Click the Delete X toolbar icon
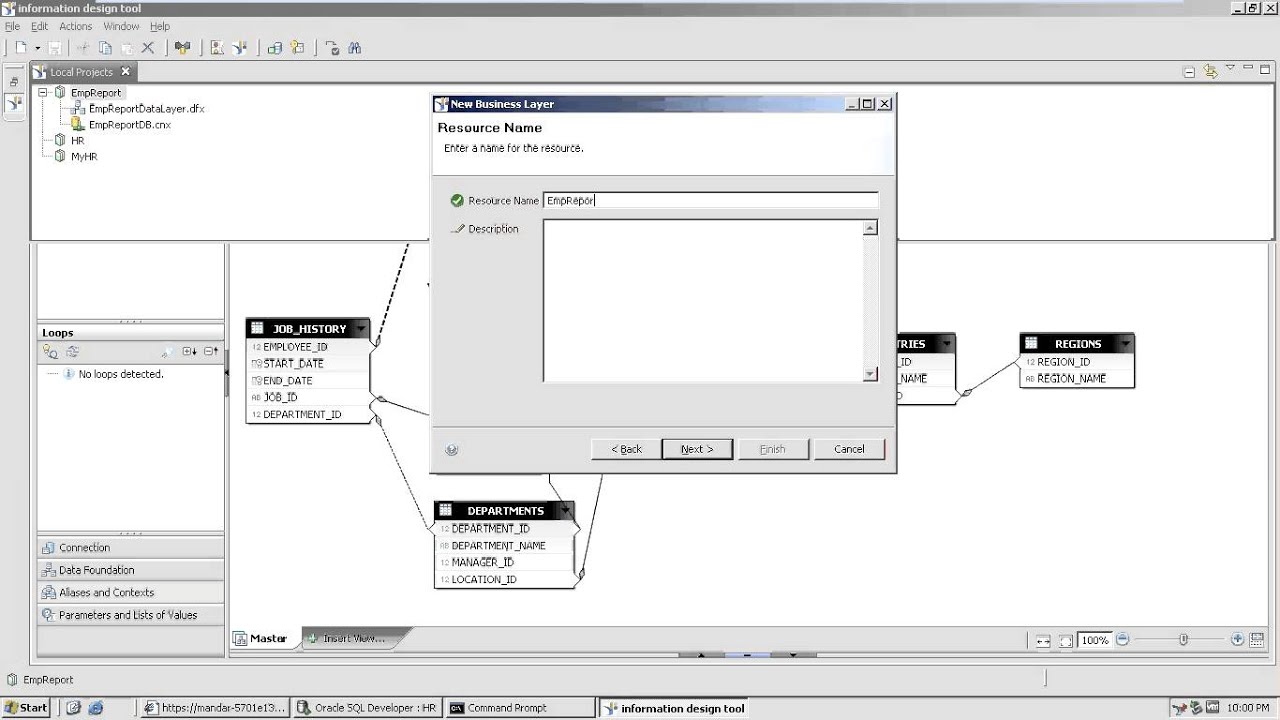Image resolution: width=1280 pixels, height=720 pixels. 148,47
